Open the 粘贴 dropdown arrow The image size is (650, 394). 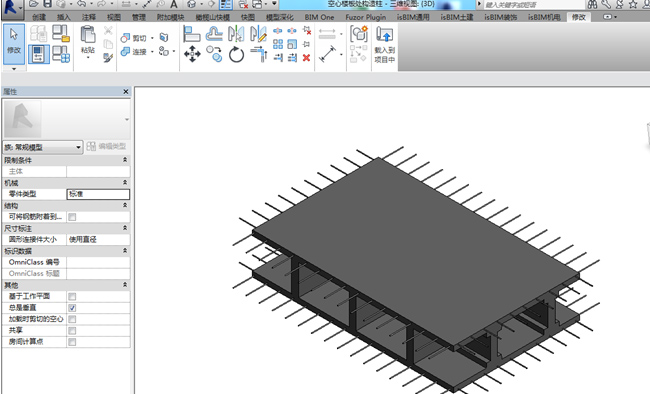(x=88, y=57)
